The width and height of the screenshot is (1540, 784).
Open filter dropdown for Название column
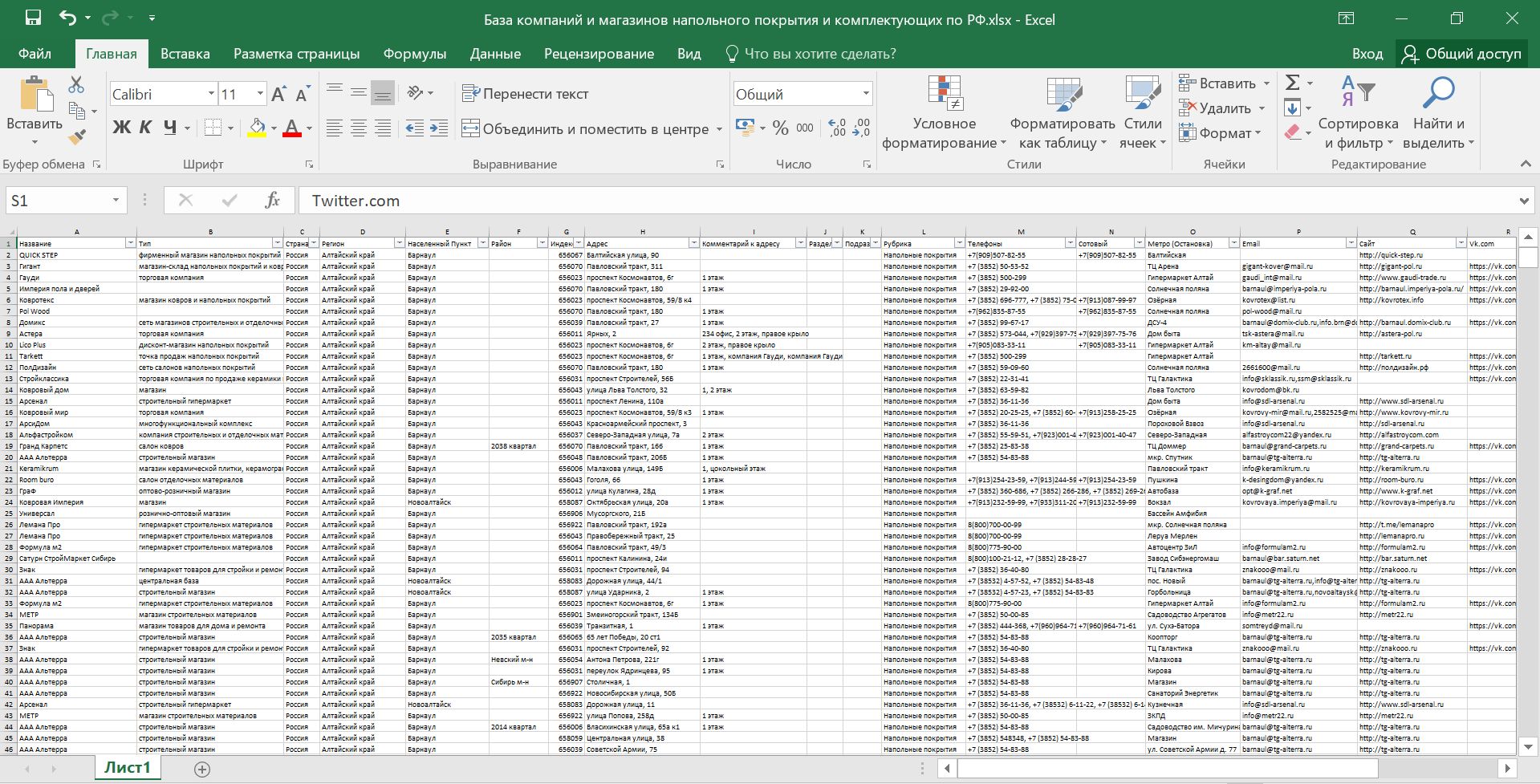130,243
